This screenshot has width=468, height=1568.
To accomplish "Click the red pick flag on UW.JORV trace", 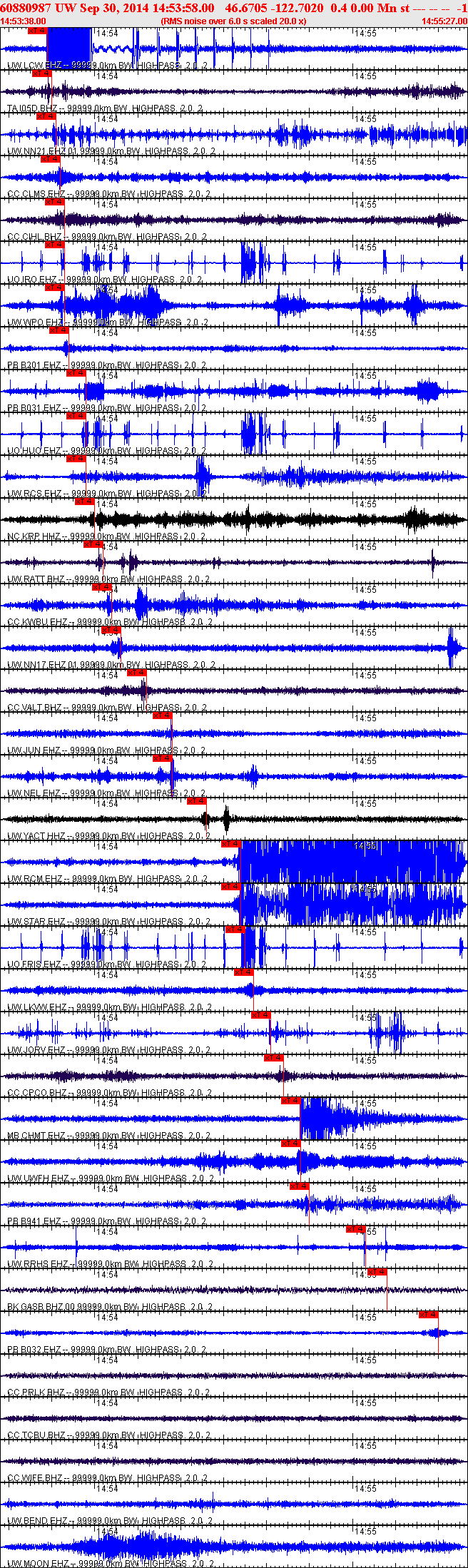I will 260,1015.
